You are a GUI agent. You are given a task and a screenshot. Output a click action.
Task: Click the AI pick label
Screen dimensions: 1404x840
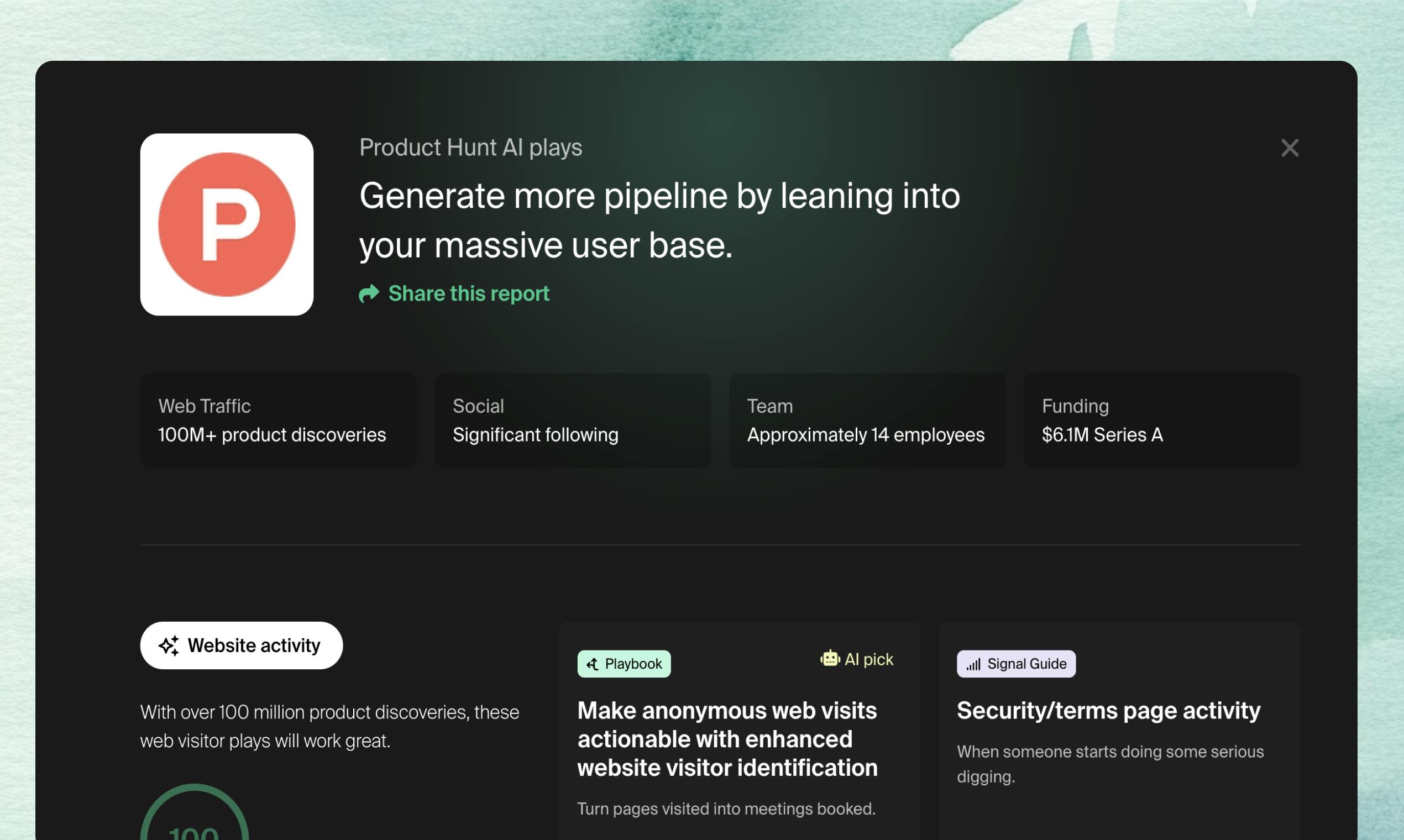[868, 659]
